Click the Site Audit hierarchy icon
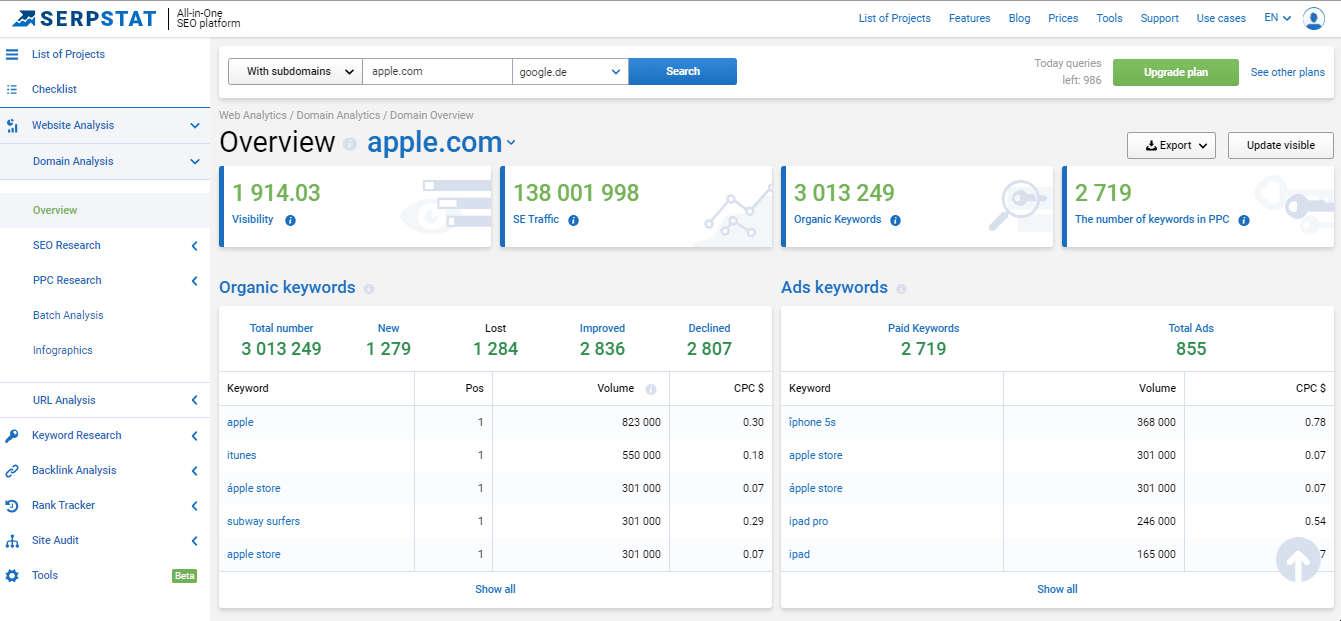 pyautogui.click(x=12, y=541)
